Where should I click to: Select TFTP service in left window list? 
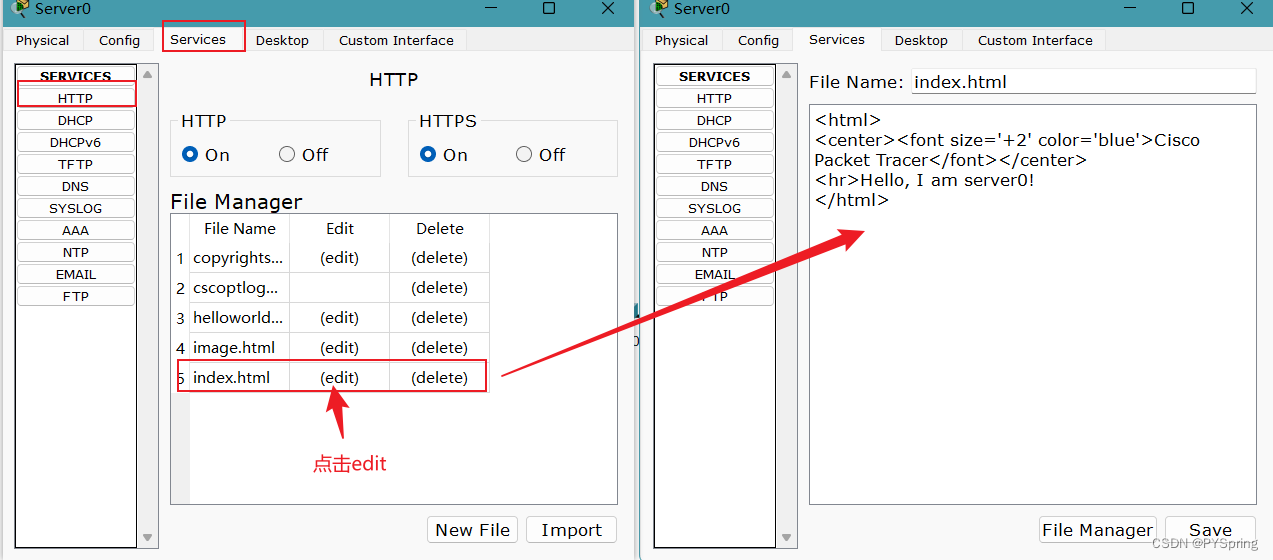[75, 164]
